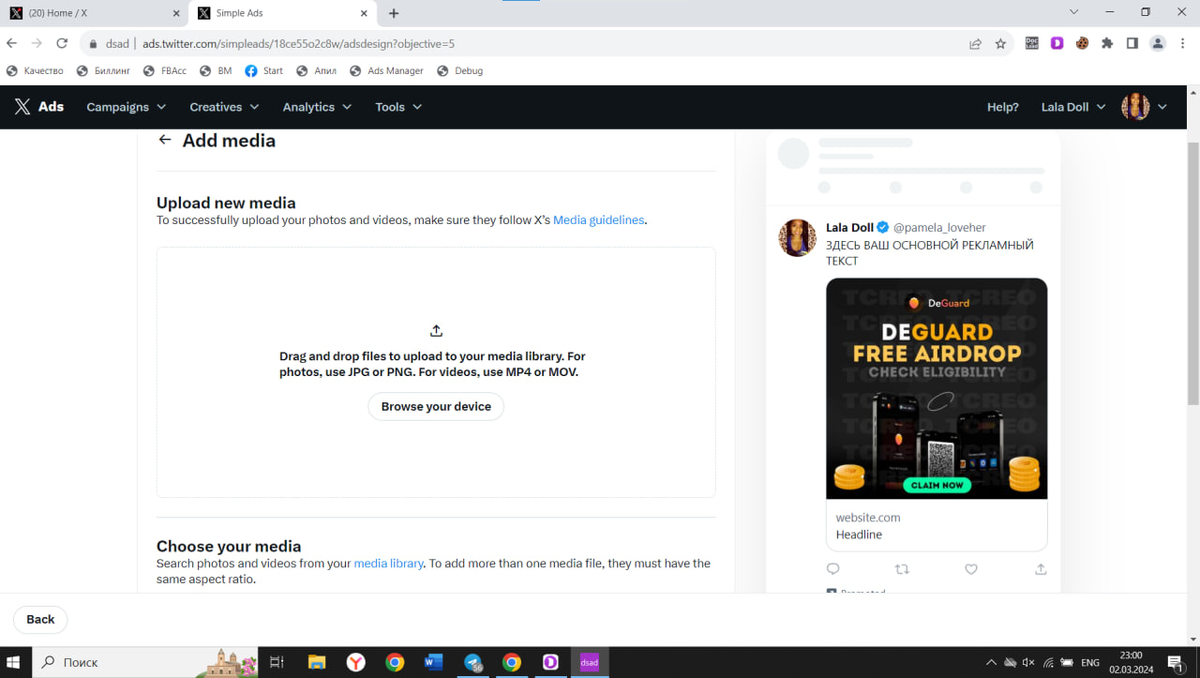
Task: Open the cookie extension icon
Action: (x=1082, y=43)
